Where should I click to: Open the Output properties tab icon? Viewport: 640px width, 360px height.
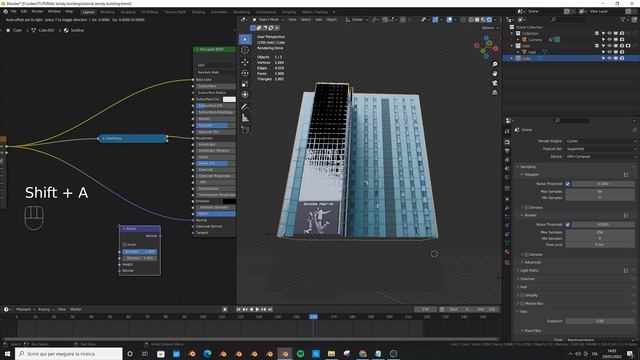pyautogui.click(x=507, y=151)
